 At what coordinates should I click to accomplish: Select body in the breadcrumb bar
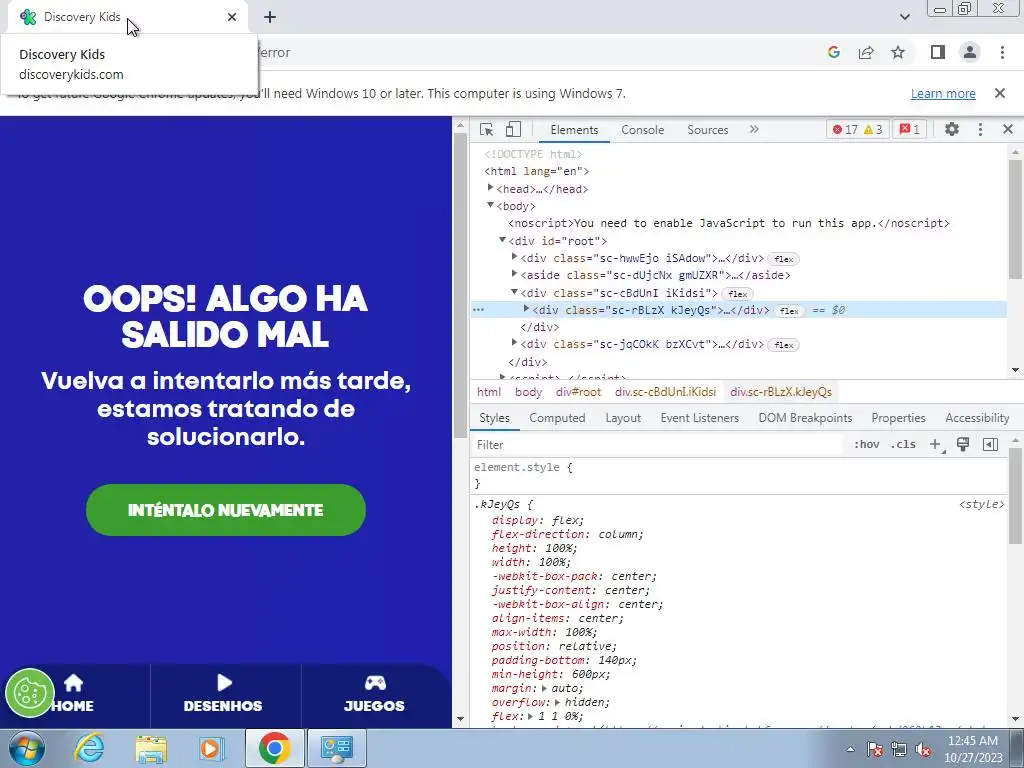pos(528,392)
